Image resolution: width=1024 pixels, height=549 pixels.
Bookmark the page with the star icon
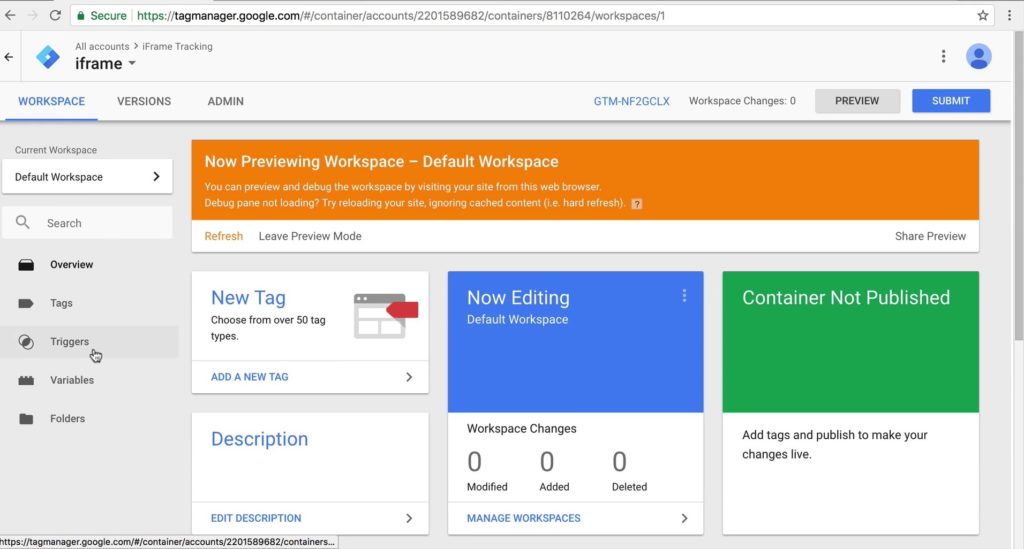pos(982,15)
